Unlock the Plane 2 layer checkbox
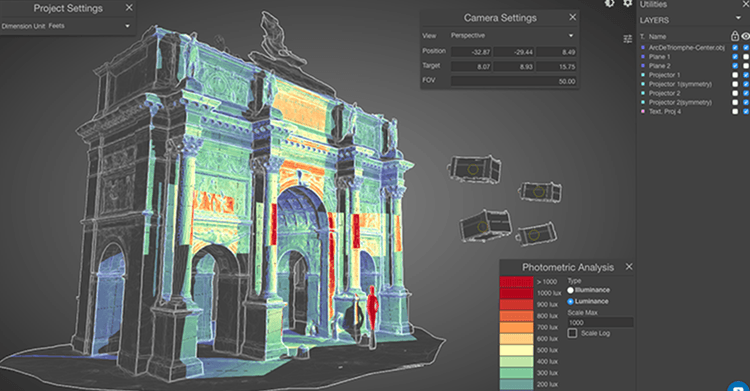Image resolution: width=750 pixels, height=391 pixels. coord(735,66)
